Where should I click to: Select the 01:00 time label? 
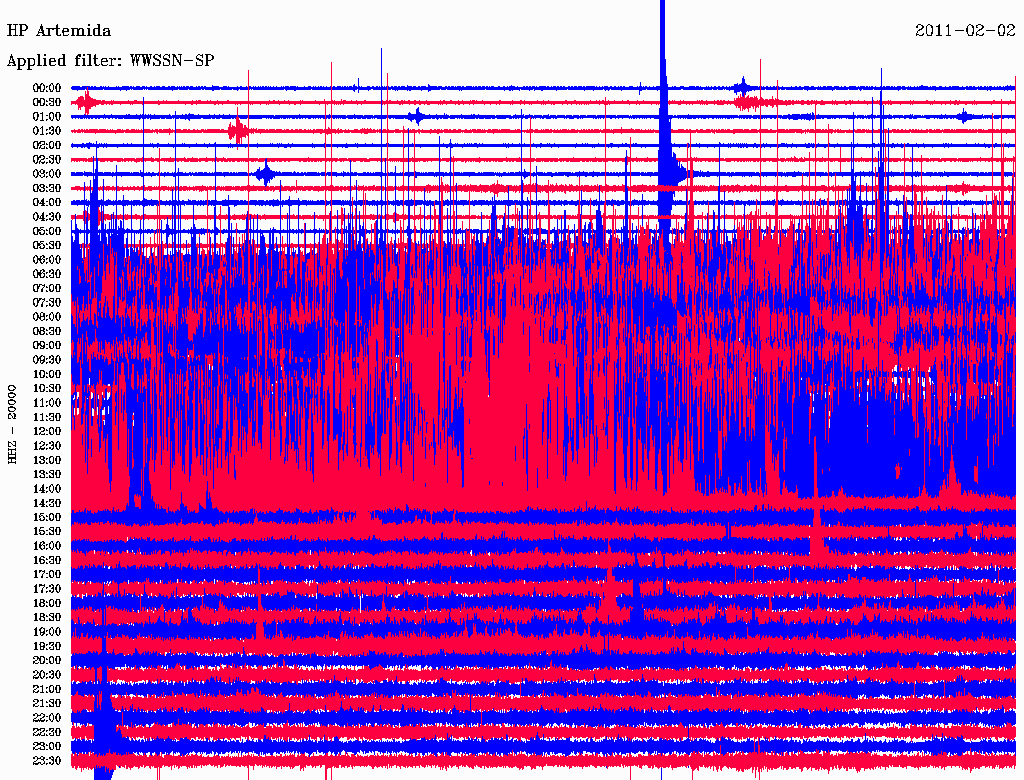pyautogui.click(x=47, y=117)
